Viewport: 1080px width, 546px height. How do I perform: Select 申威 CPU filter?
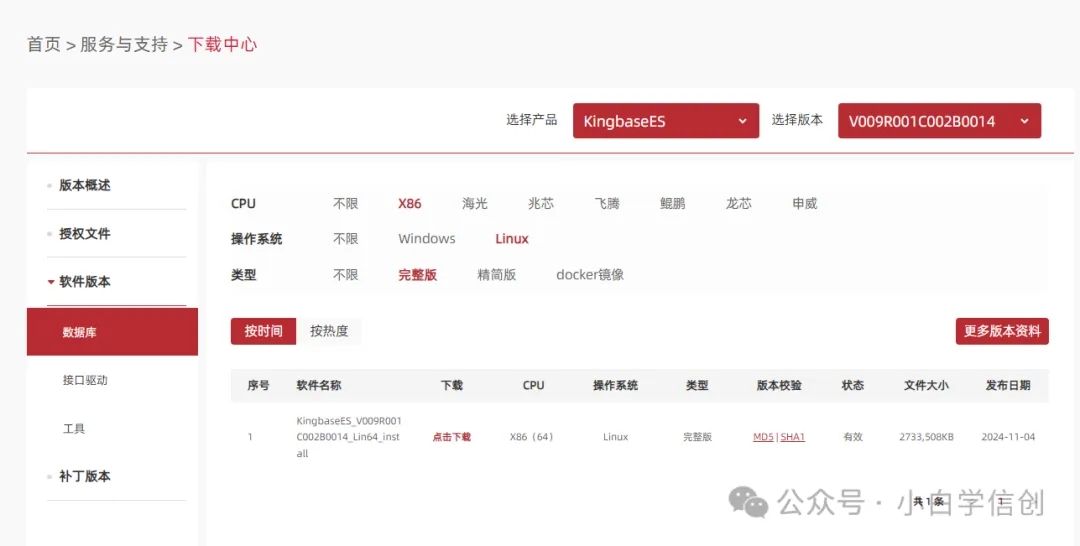click(804, 204)
